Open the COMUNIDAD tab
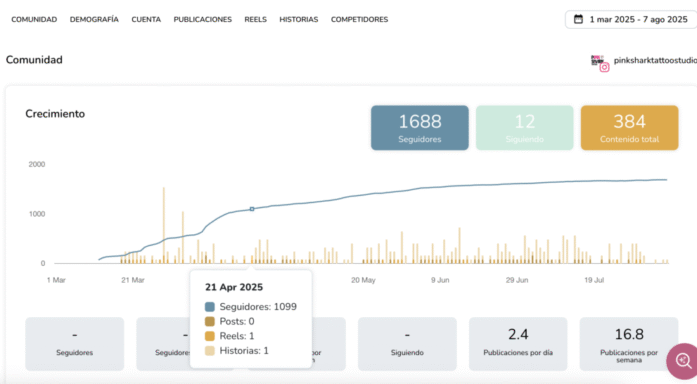This screenshot has width=697, height=384. [34, 20]
